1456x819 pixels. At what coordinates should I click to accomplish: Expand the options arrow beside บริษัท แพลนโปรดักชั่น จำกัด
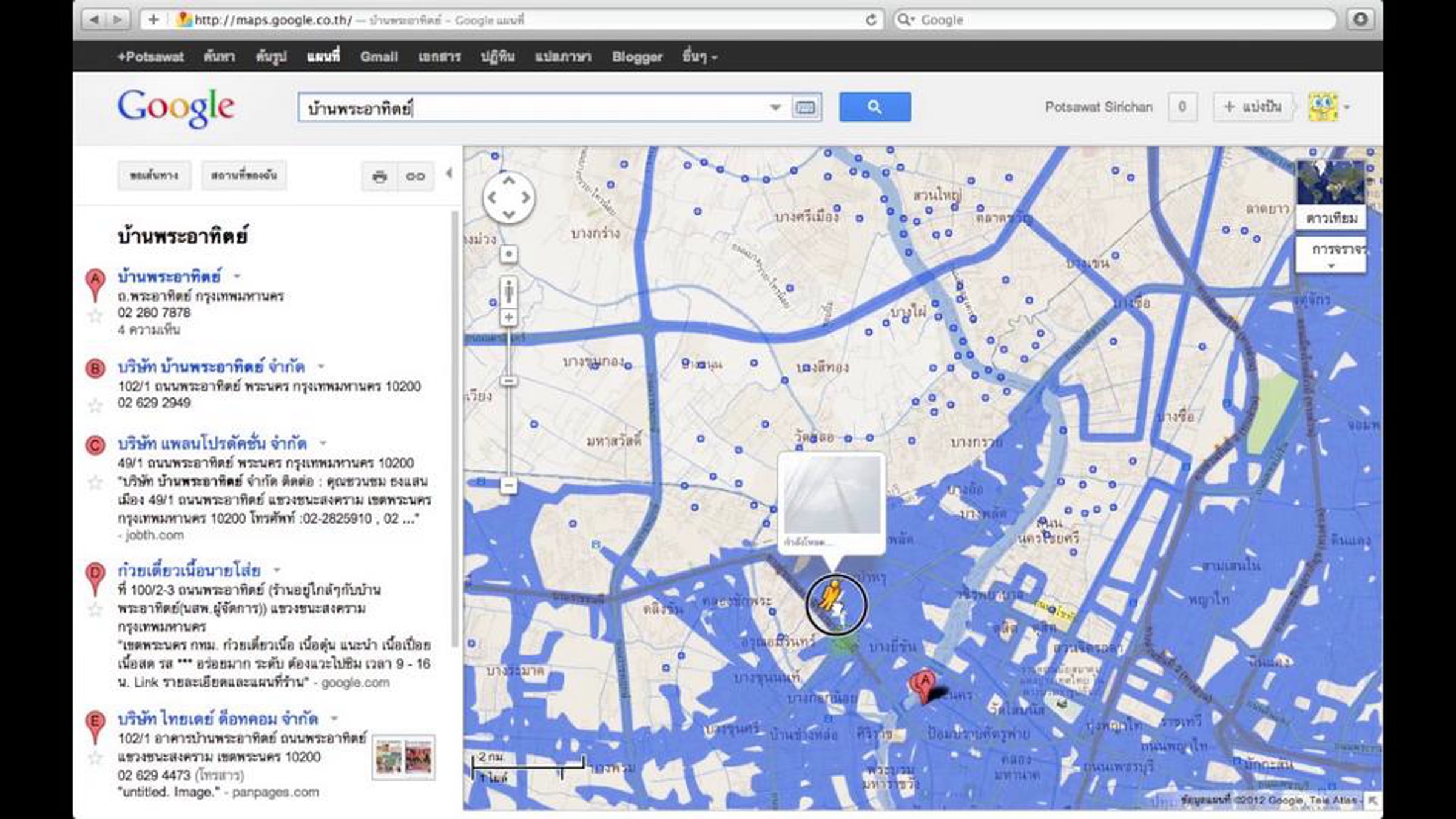pos(323,443)
